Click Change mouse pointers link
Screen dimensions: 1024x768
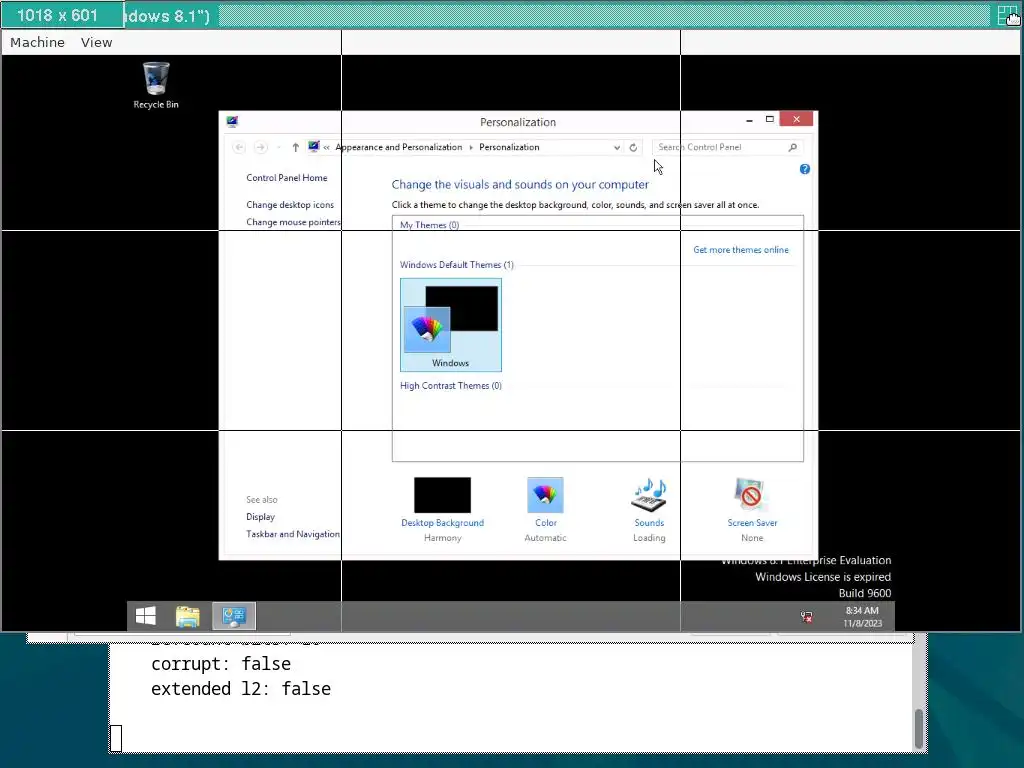coord(293,222)
